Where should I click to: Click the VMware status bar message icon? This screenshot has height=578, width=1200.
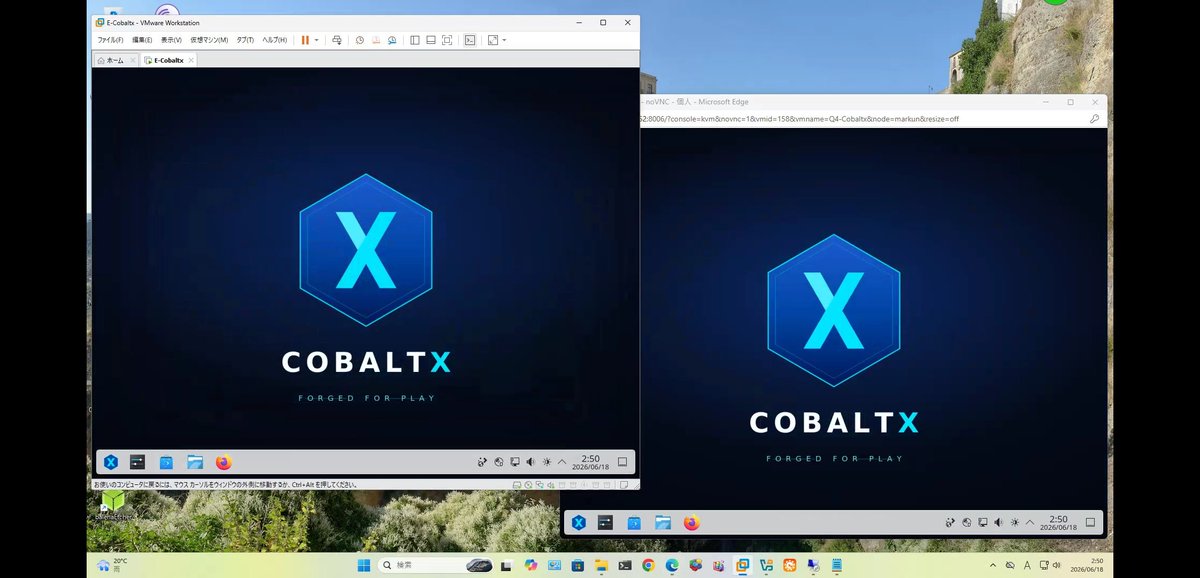point(622,485)
